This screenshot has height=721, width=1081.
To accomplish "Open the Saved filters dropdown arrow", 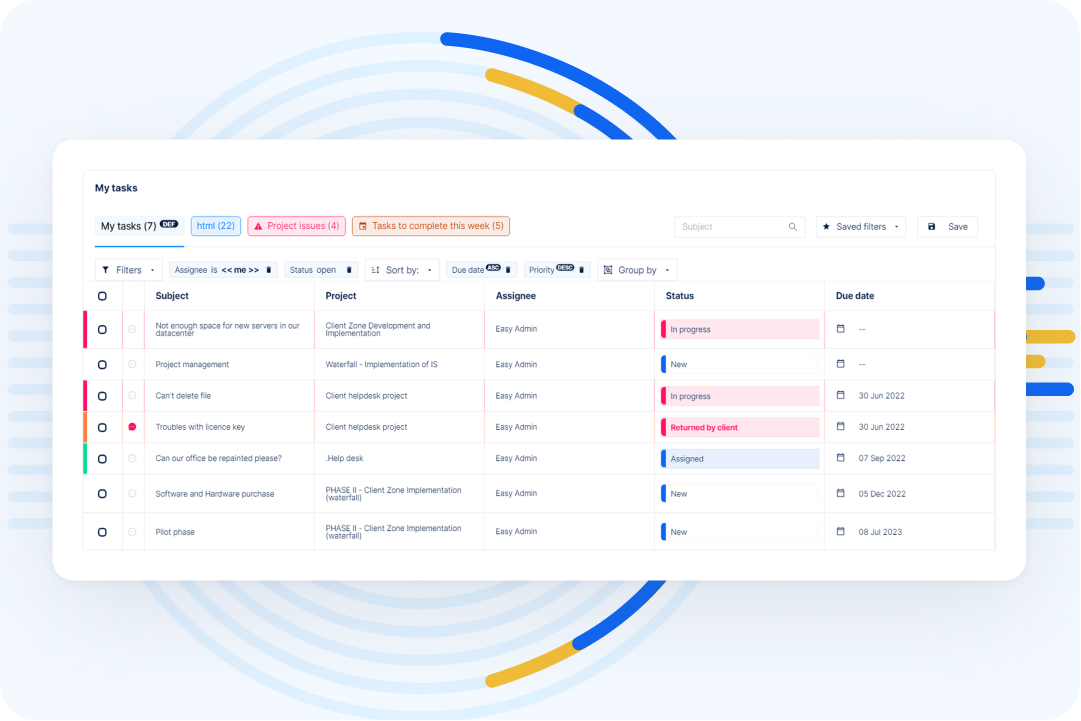I will click(x=895, y=226).
